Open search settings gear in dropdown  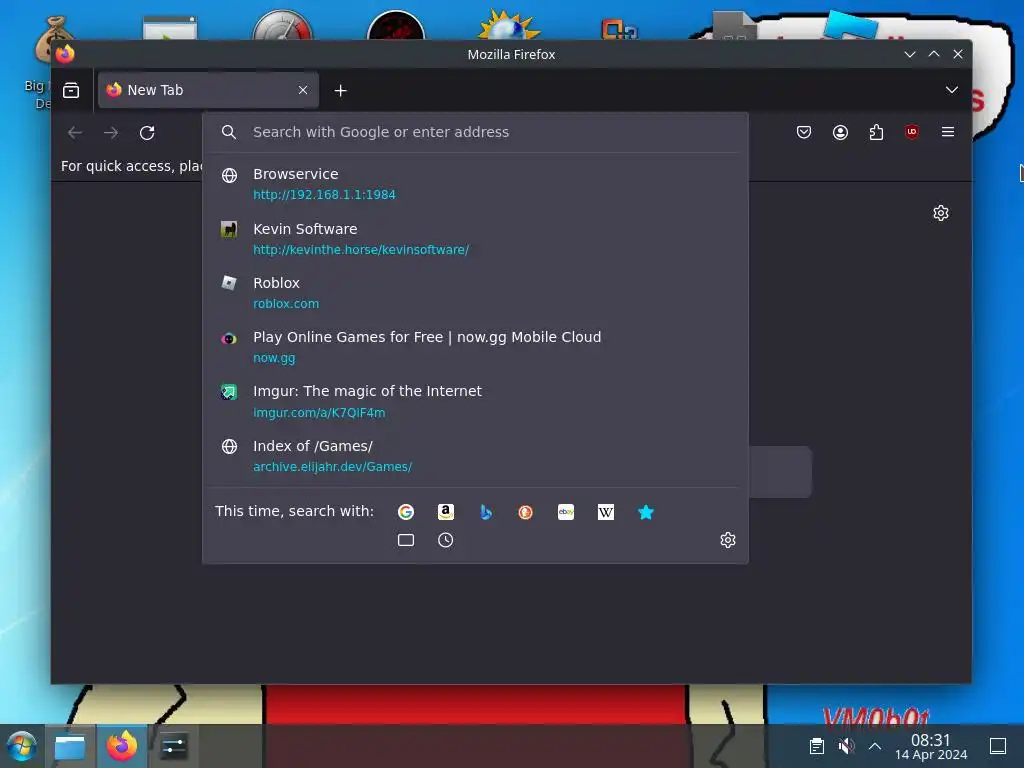pos(728,540)
